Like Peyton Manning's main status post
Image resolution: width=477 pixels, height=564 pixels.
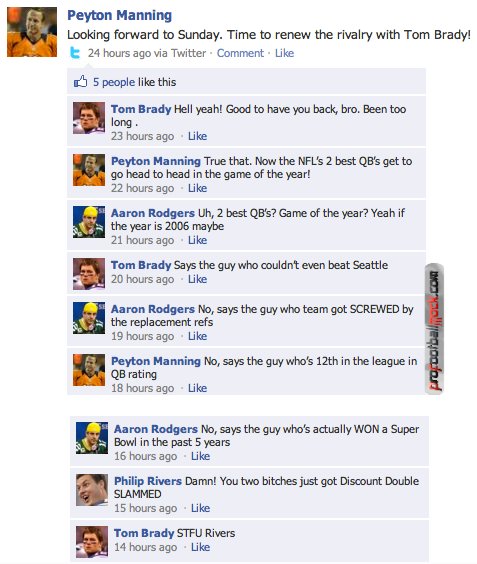click(x=284, y=53)
